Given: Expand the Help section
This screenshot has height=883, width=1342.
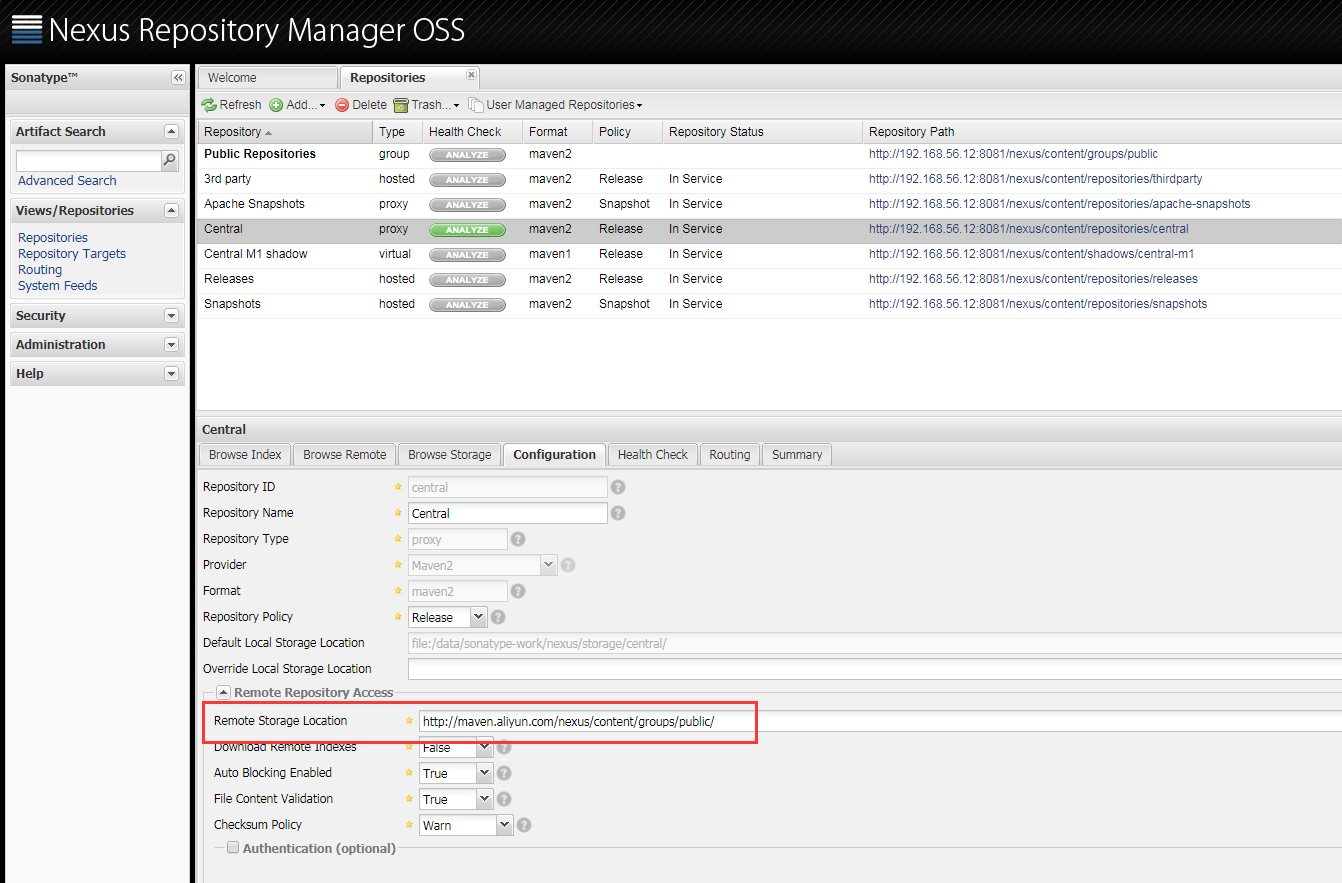Looking at the screenshot, I should pyautogui.click(x=171, y=374).
